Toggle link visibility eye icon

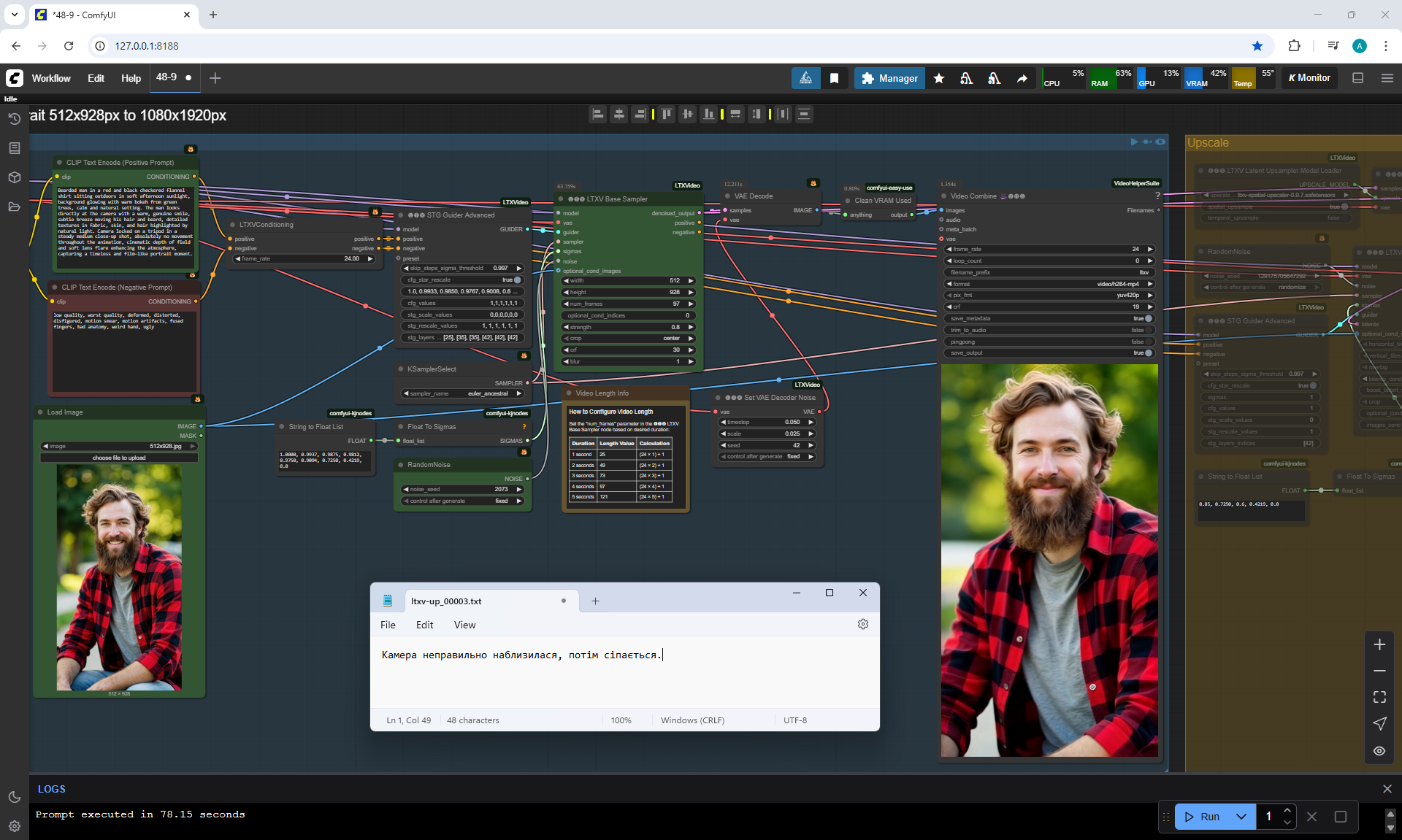(1379, 750)
